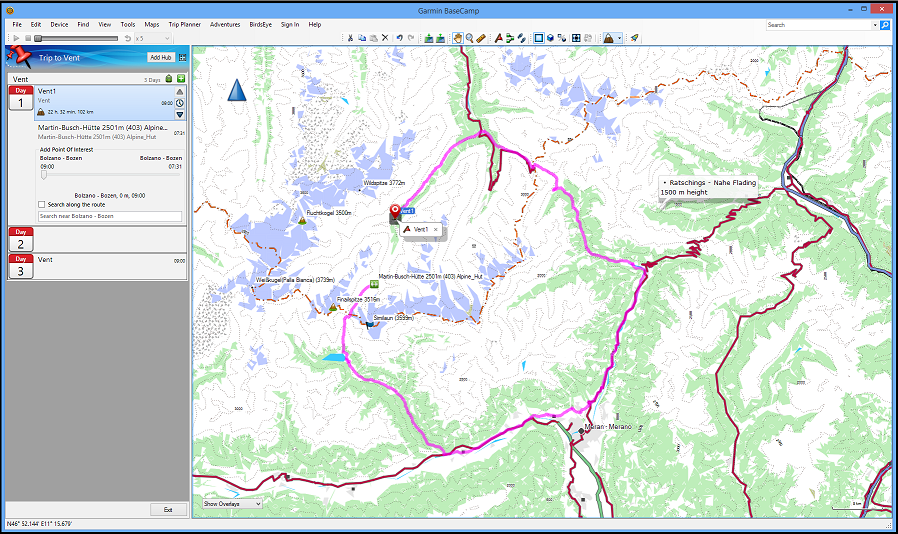
Task: Click the Delete X icon in toolbar
Action: (x=385, y=38)
